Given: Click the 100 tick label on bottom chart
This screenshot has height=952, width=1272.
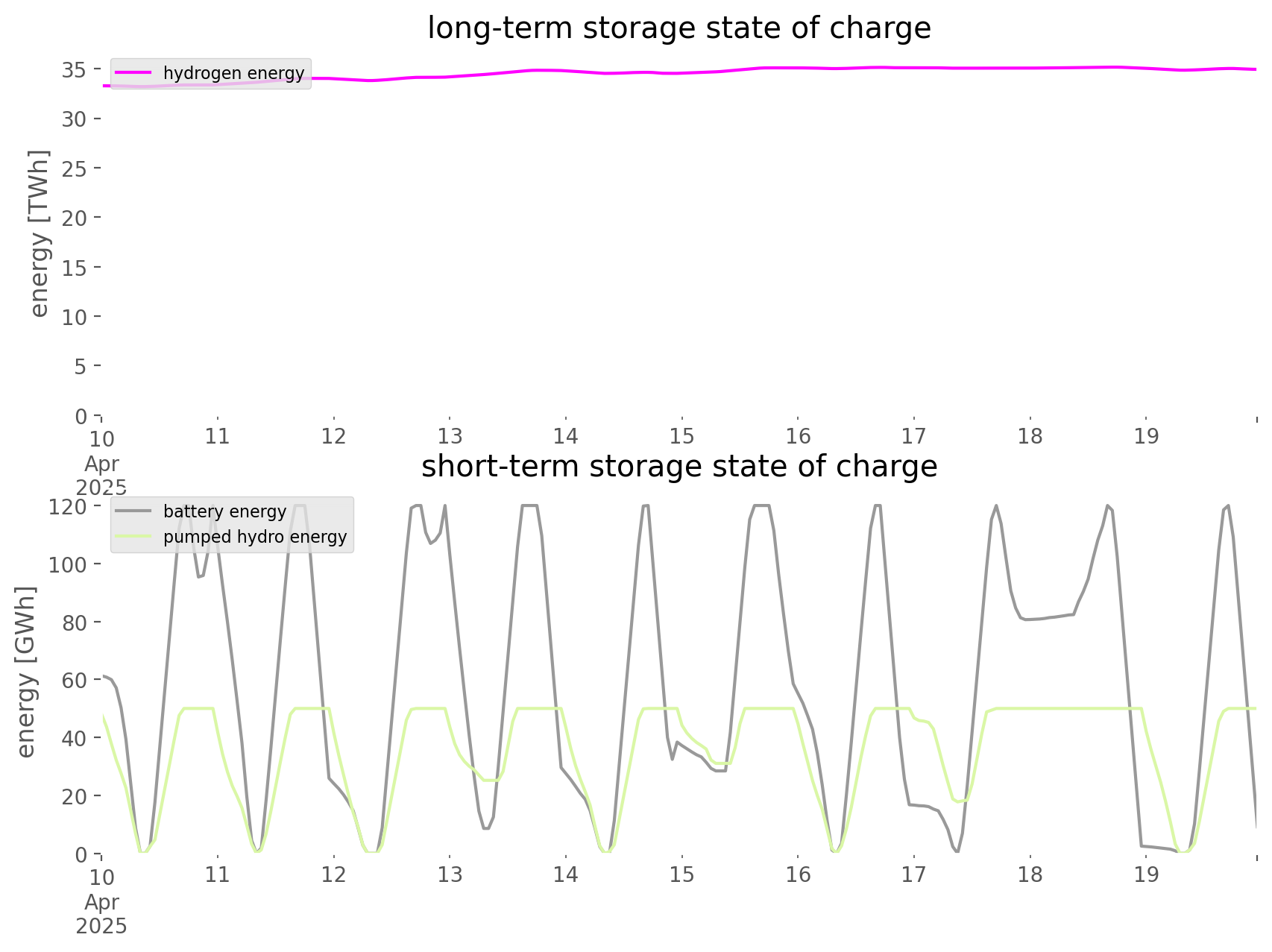Looking at the screenshot, I should point(69,564).
